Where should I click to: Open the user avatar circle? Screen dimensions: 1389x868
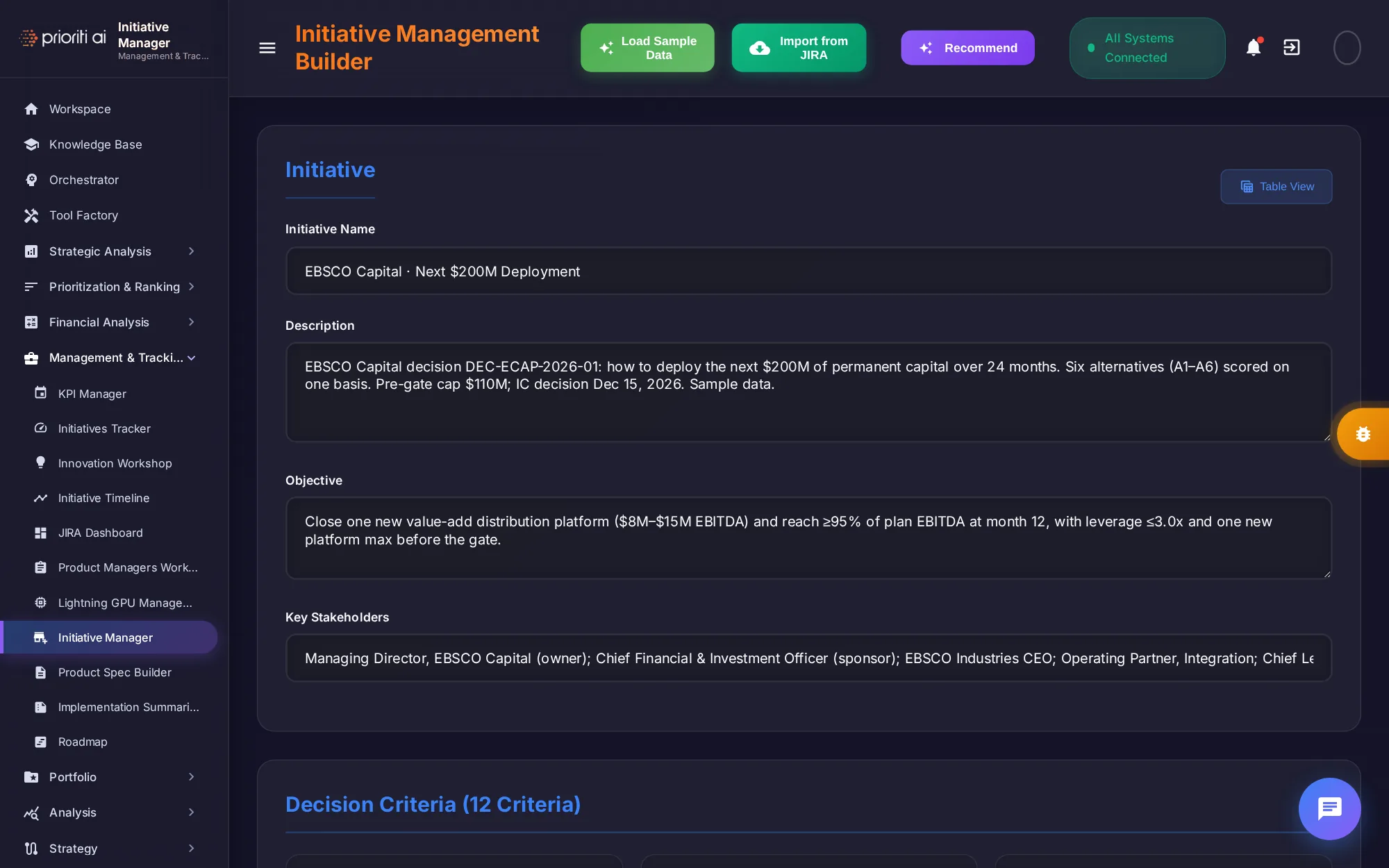(1347, 48)
